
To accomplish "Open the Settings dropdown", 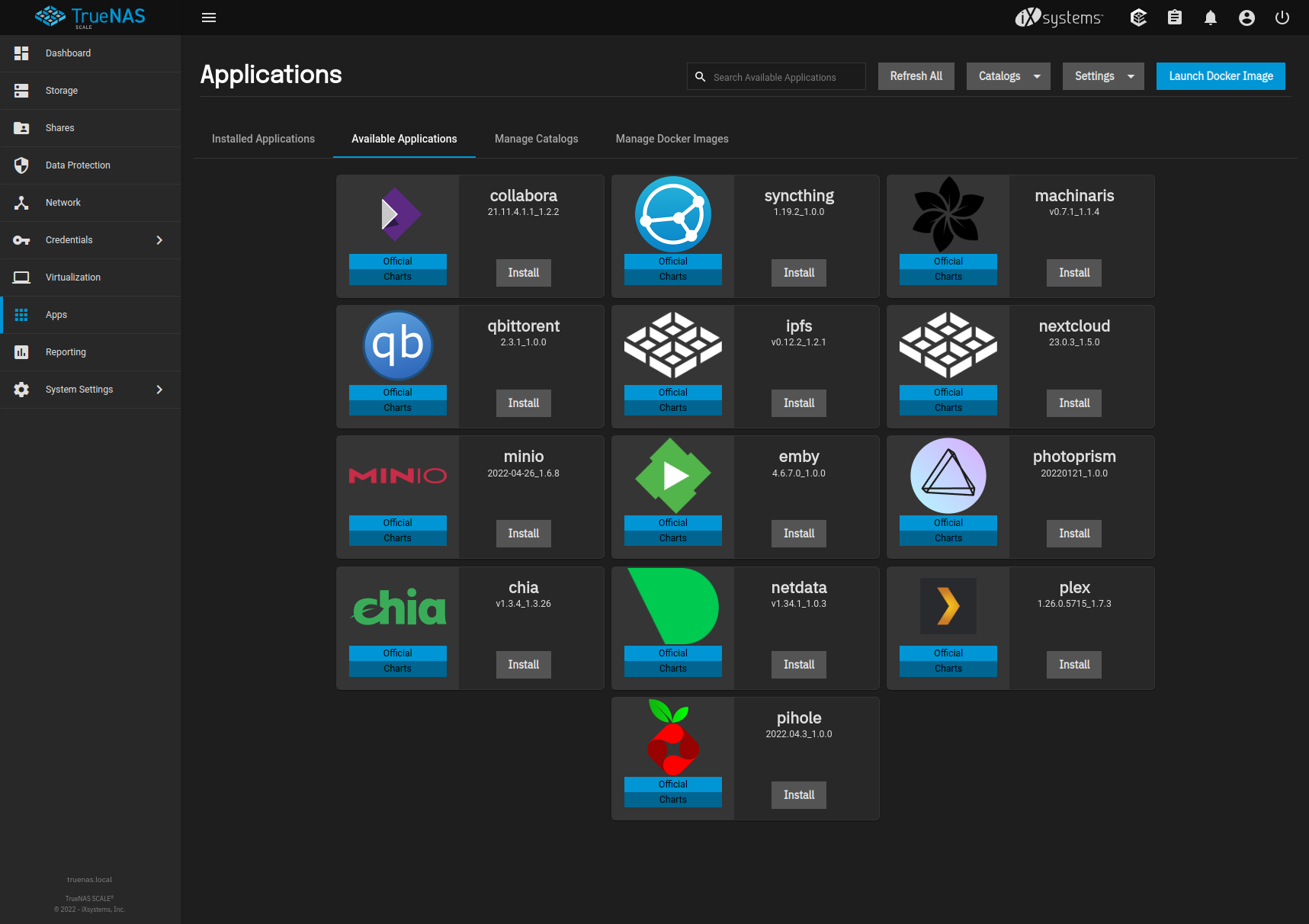I will (1103, 76).
